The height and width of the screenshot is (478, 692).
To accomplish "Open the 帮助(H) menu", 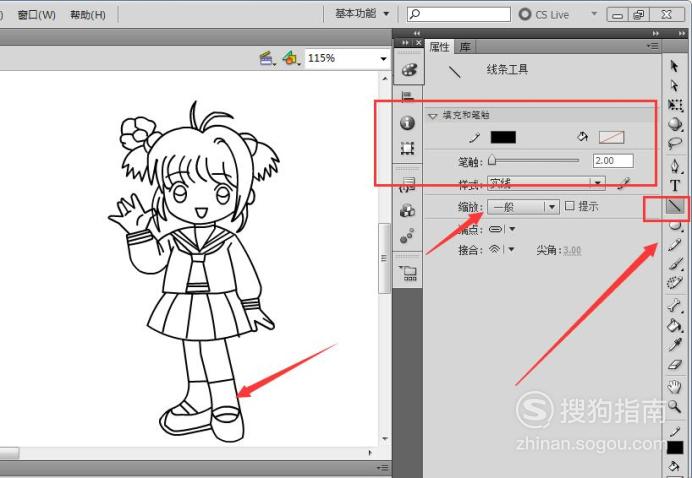I will (87, 15).
